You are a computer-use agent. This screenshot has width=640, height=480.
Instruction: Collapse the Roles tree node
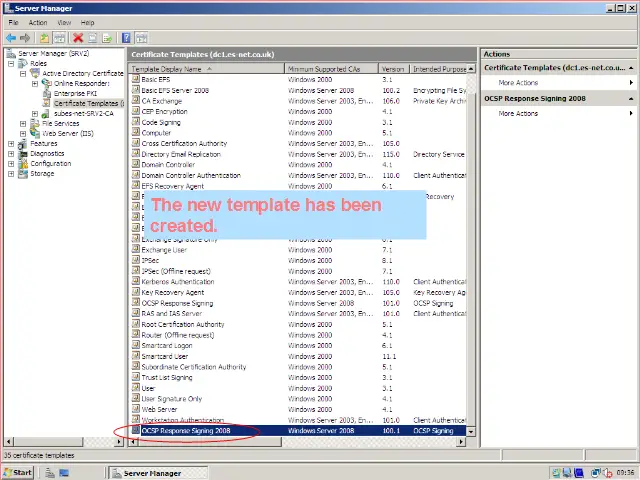[x=11, y=63]
